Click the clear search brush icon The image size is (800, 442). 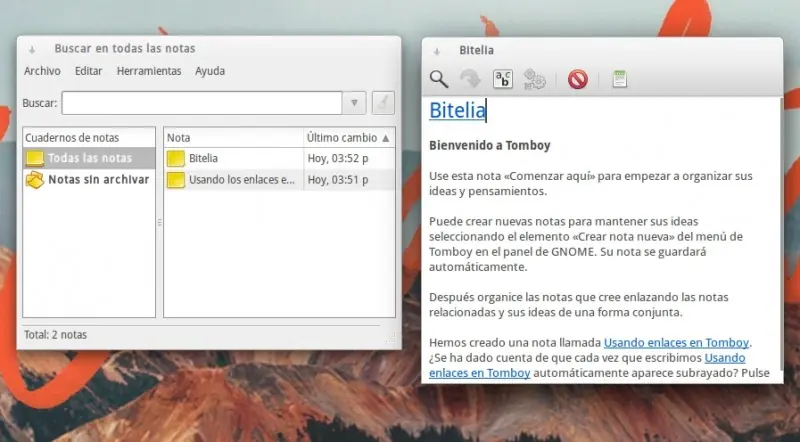coord(383,103)
